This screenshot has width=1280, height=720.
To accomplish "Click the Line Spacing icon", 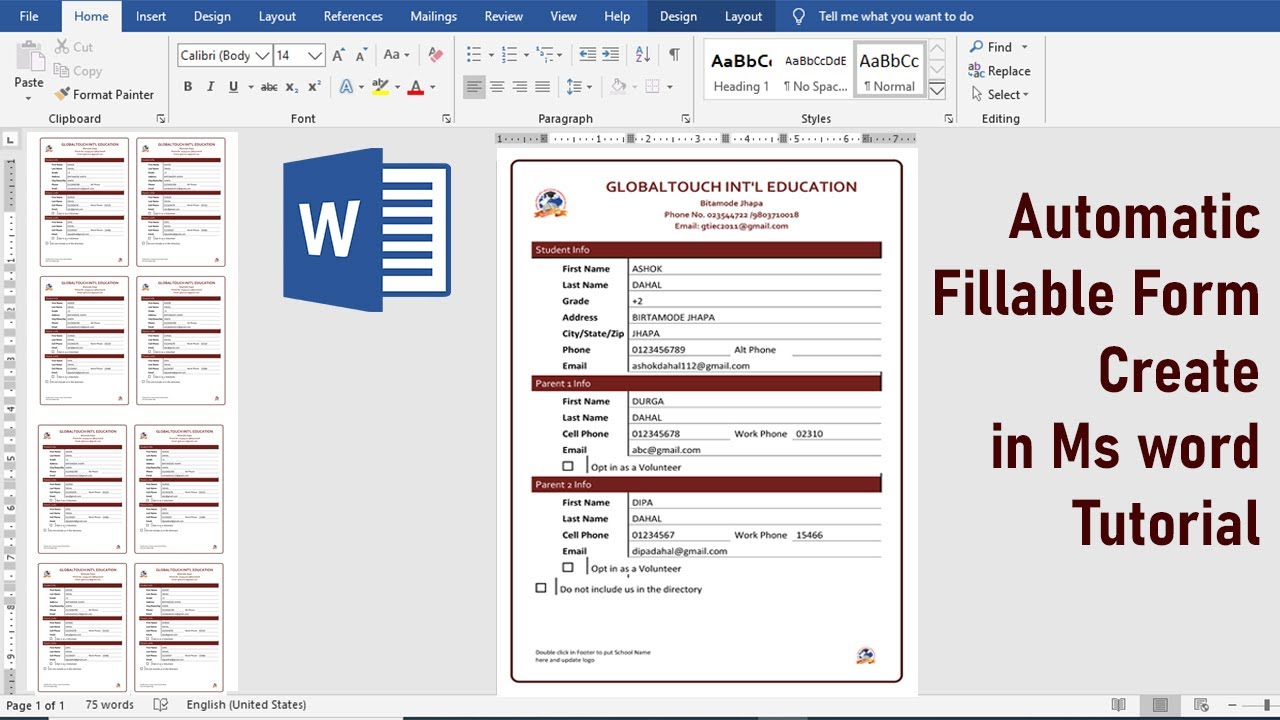I will [574, 87].
